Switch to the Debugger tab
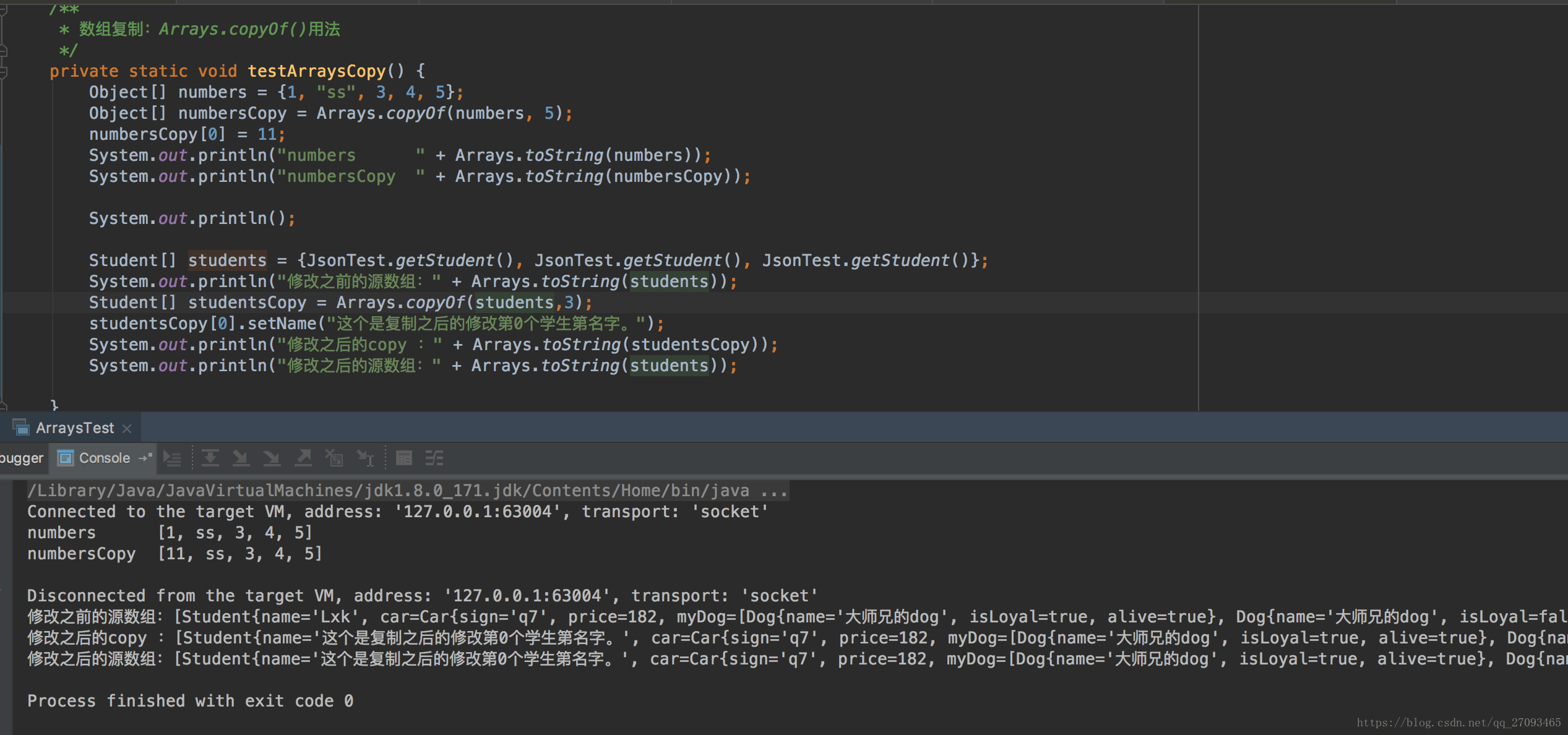1568x735 pixels. coord(22,458)
